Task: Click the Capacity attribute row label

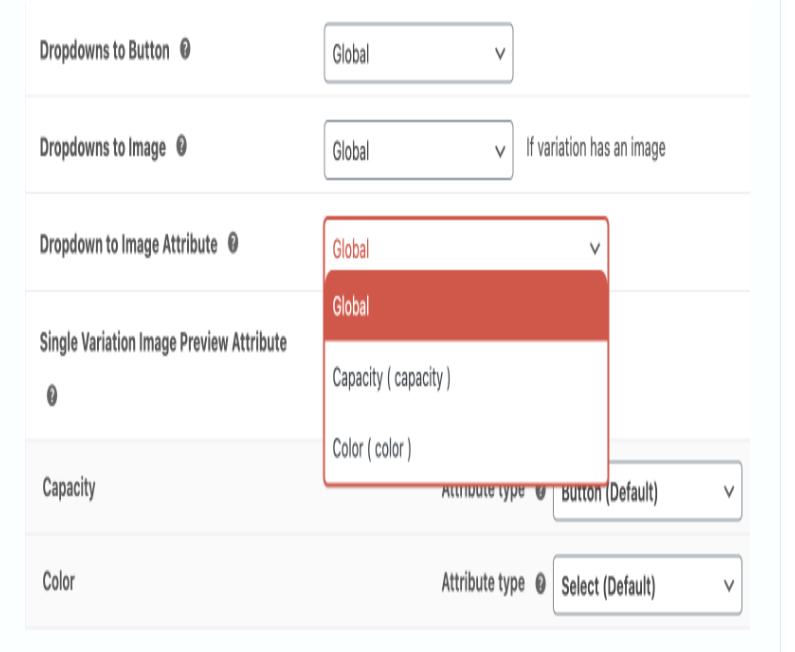Action: point(69,488)
